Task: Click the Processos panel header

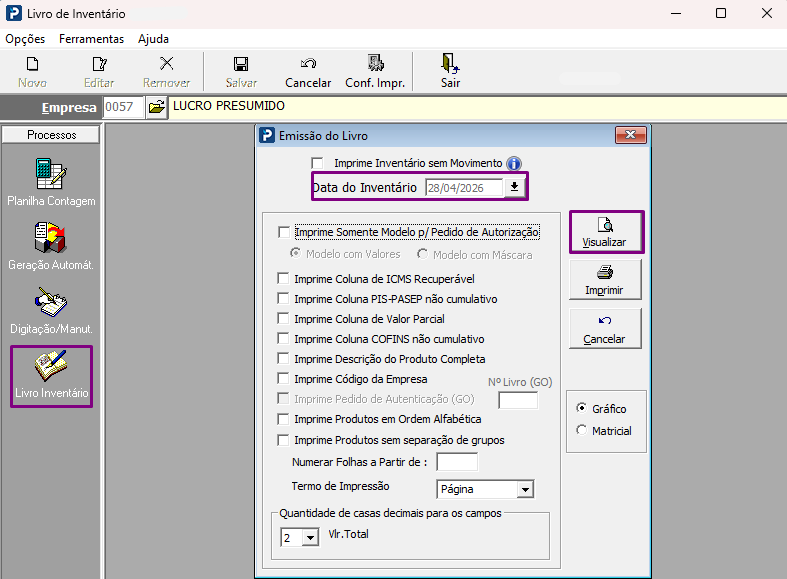Action: pyautogui.click(x=51, y=135)
